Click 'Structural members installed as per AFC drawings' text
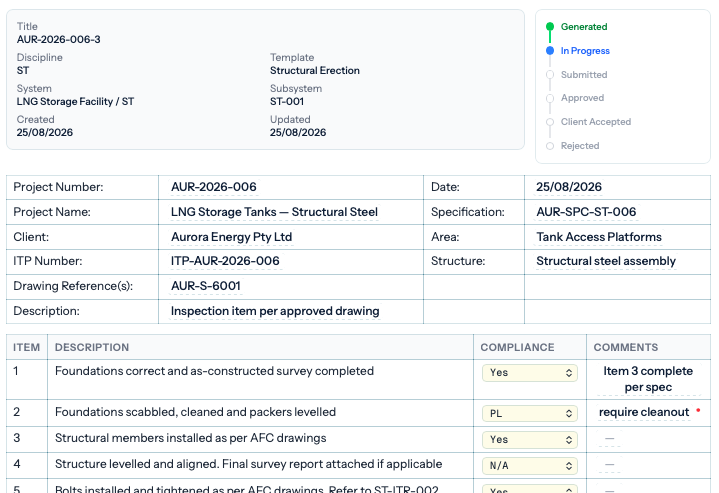 coord(190,438)
